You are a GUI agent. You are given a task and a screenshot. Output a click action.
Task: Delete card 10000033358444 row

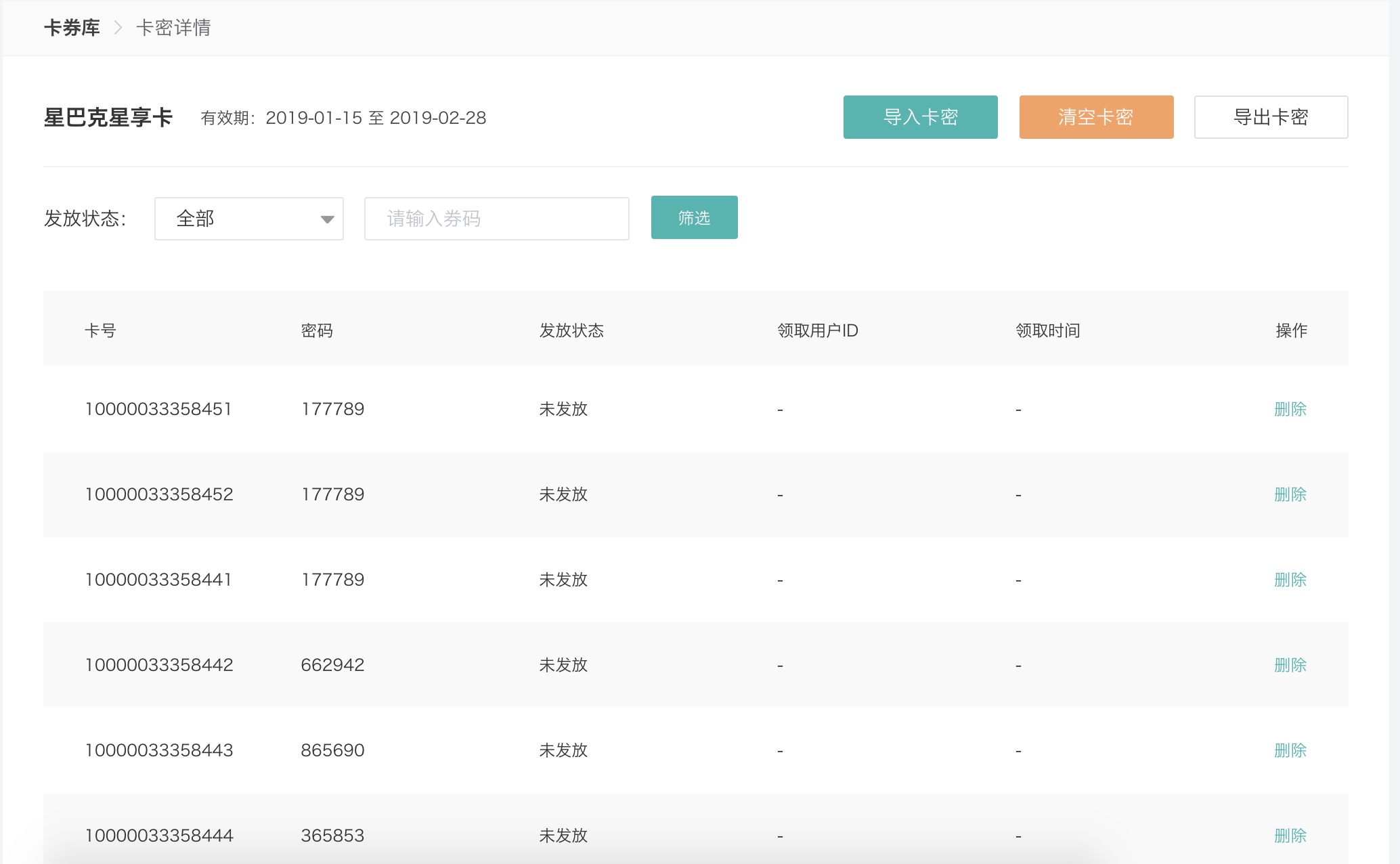(1290, 836)
